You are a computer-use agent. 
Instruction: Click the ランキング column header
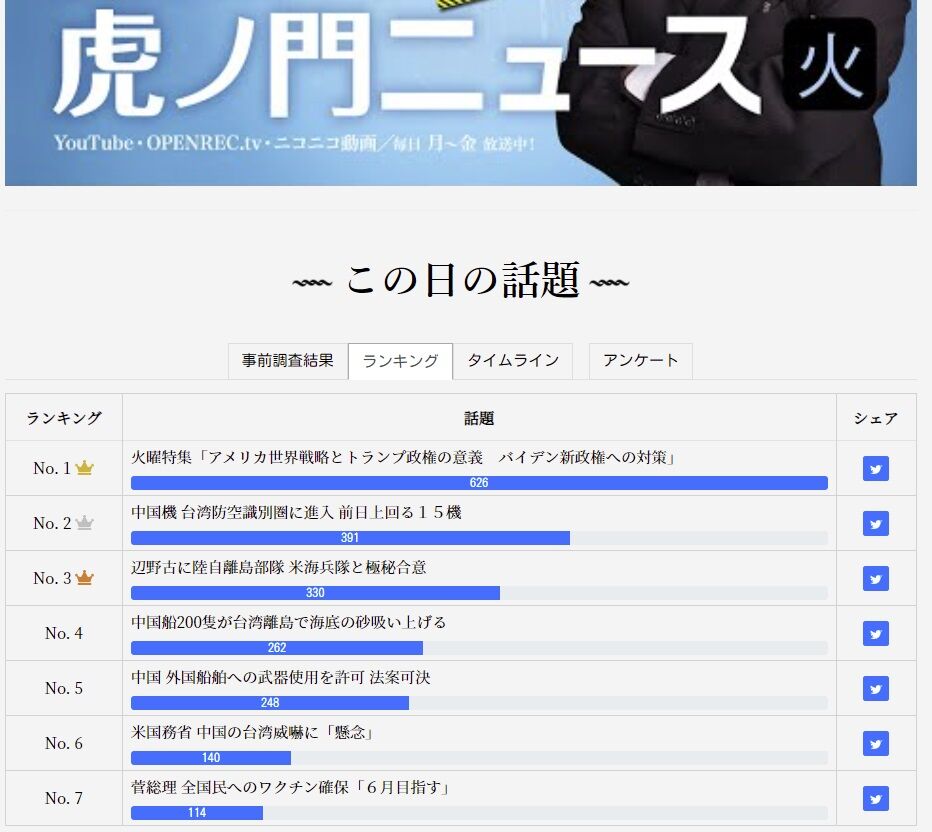coord(64,418)
